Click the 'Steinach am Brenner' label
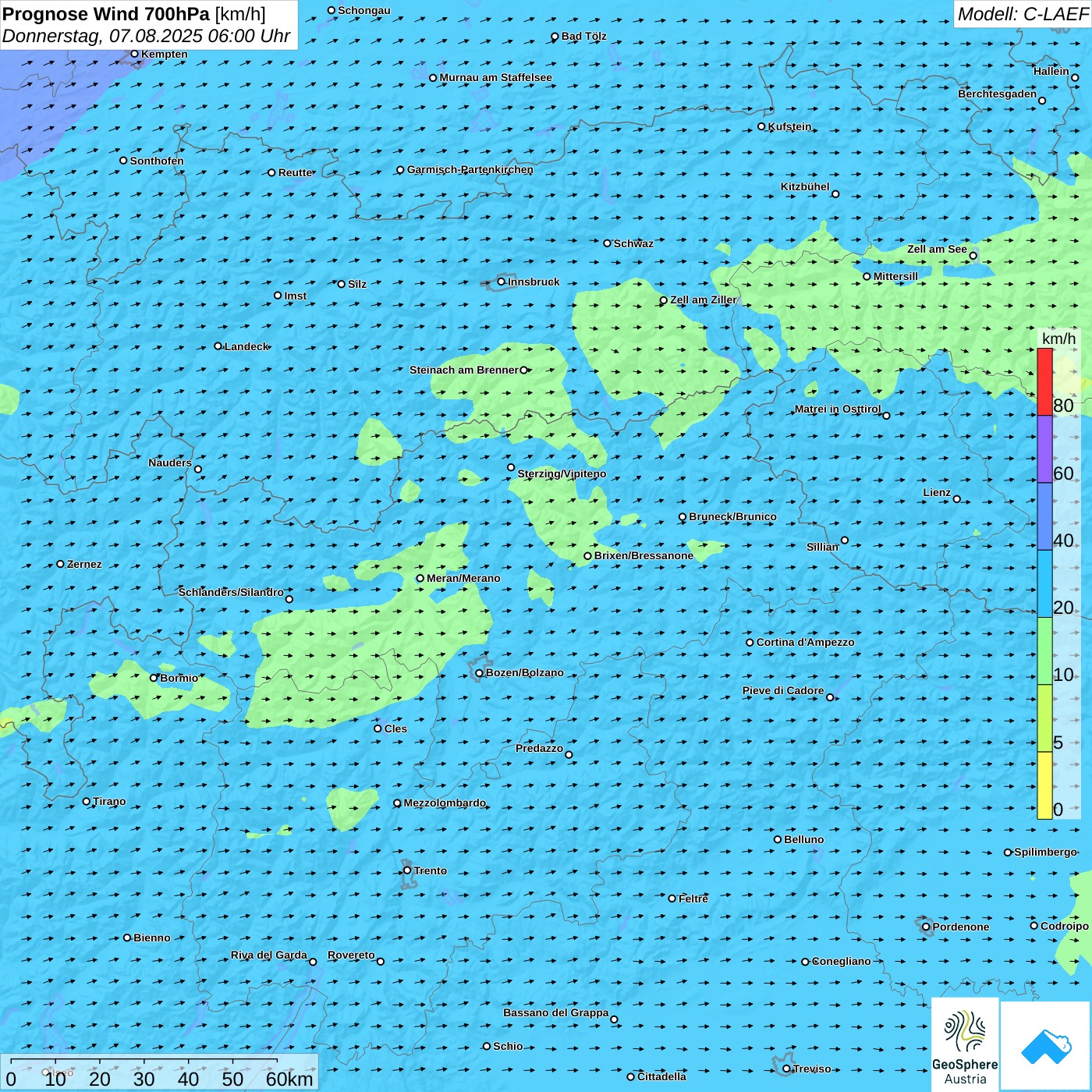 (463, 370)
